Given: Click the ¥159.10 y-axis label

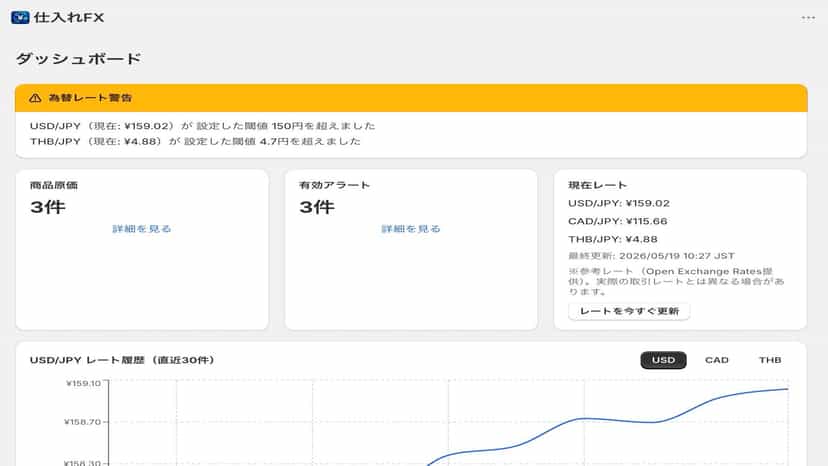Looking at the screenshot, I should tap(83, 383).
